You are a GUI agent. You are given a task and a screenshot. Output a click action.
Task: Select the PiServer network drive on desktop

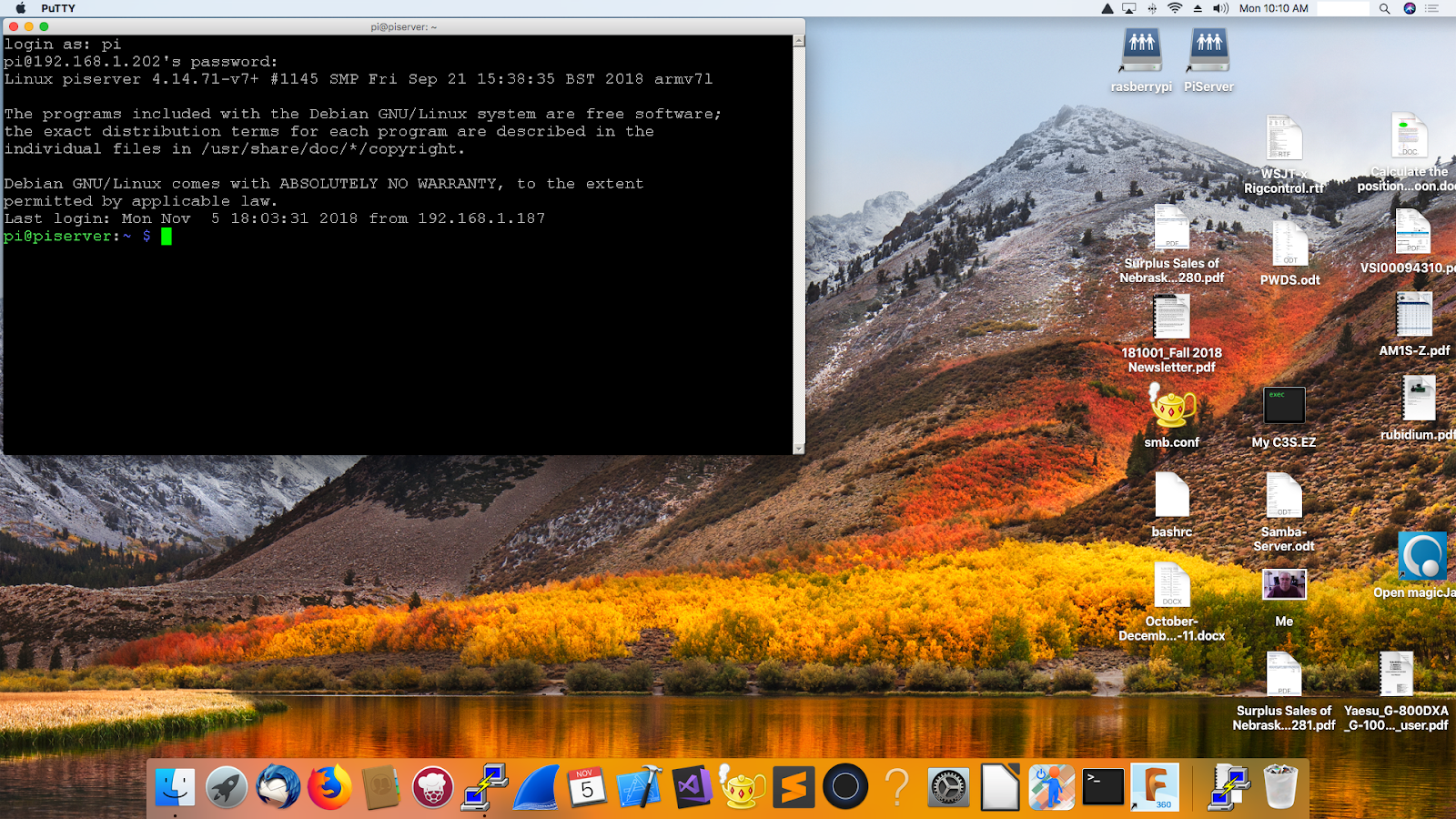pyautogui.click(x=1209, y=60)
